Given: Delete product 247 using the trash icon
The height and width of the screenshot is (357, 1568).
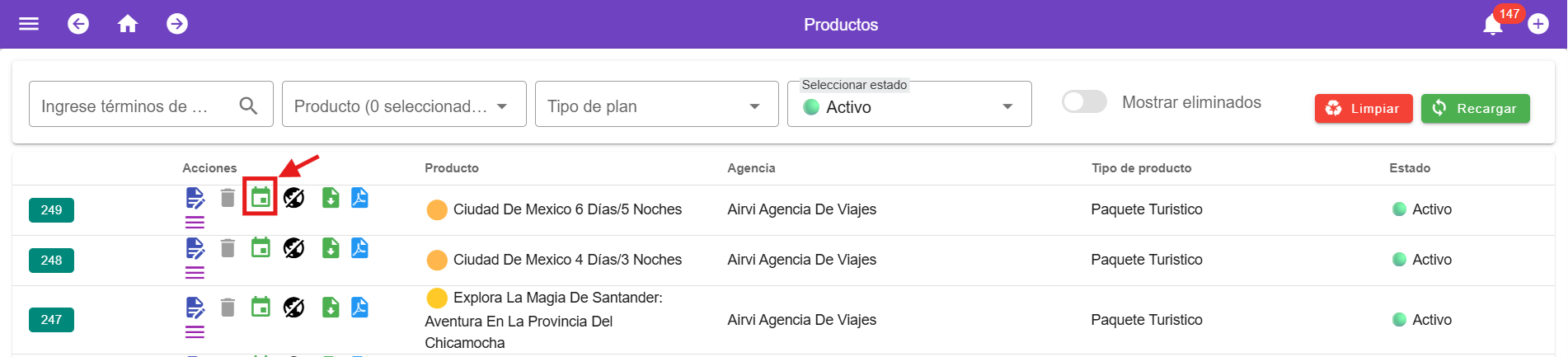Looking at the screenshot, I should (228, 308).
